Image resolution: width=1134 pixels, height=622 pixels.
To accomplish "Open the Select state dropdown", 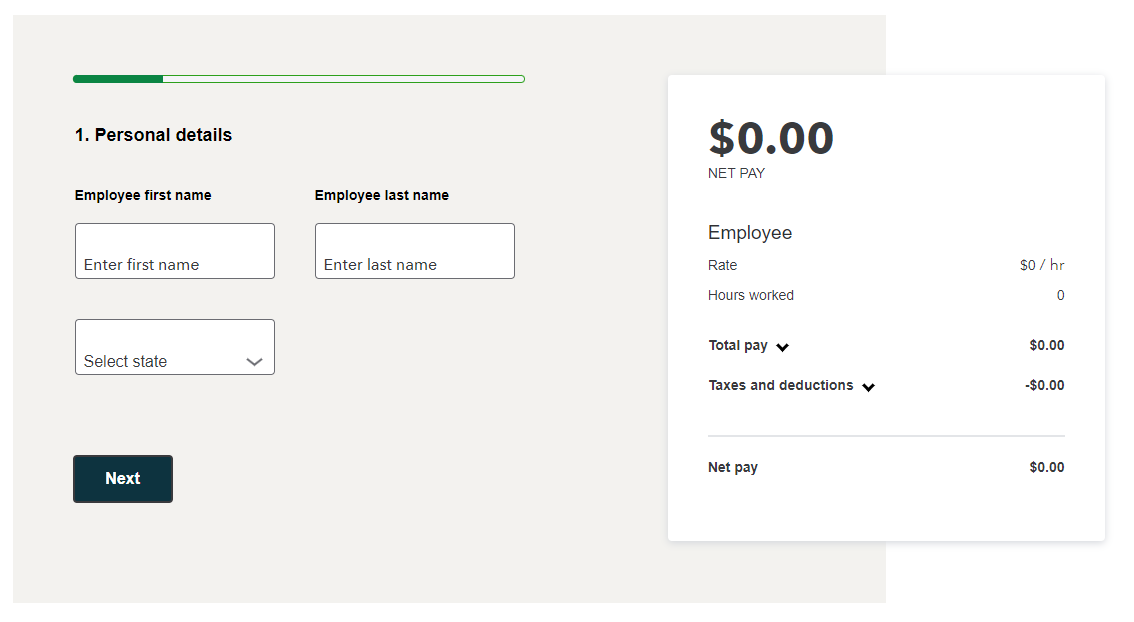I will (x=174, y=347).
